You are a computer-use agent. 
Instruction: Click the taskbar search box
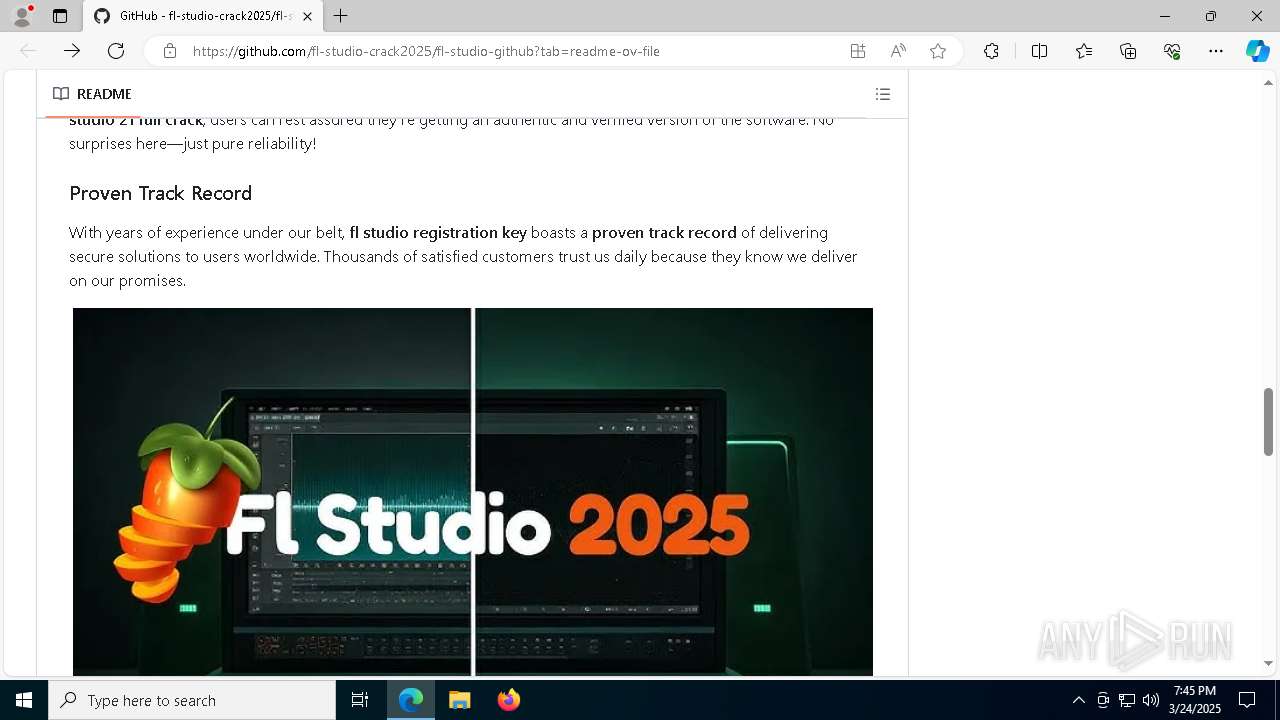coord(192,700)
